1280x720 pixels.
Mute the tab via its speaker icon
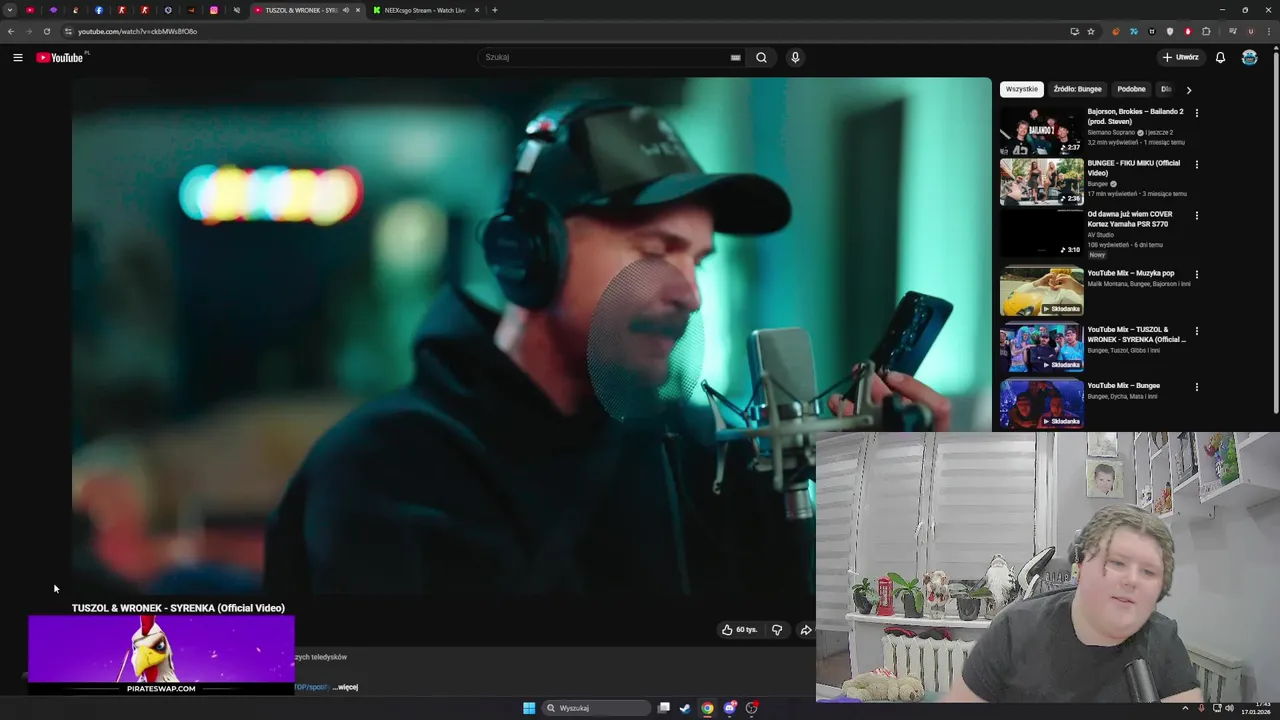point(346,10)
